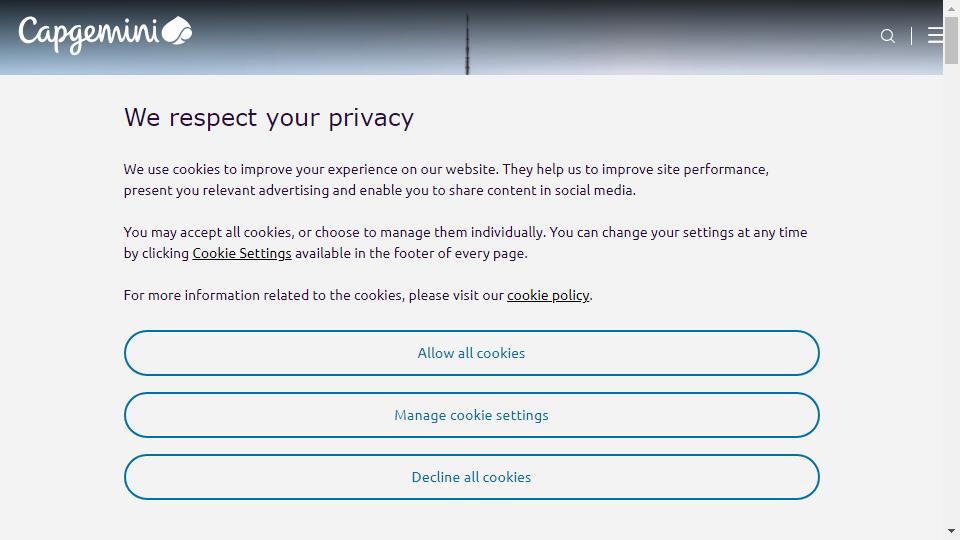The image size is (960, 540).
Task: Click the spade emblem beside Capgemini
Action: point(177,31)
